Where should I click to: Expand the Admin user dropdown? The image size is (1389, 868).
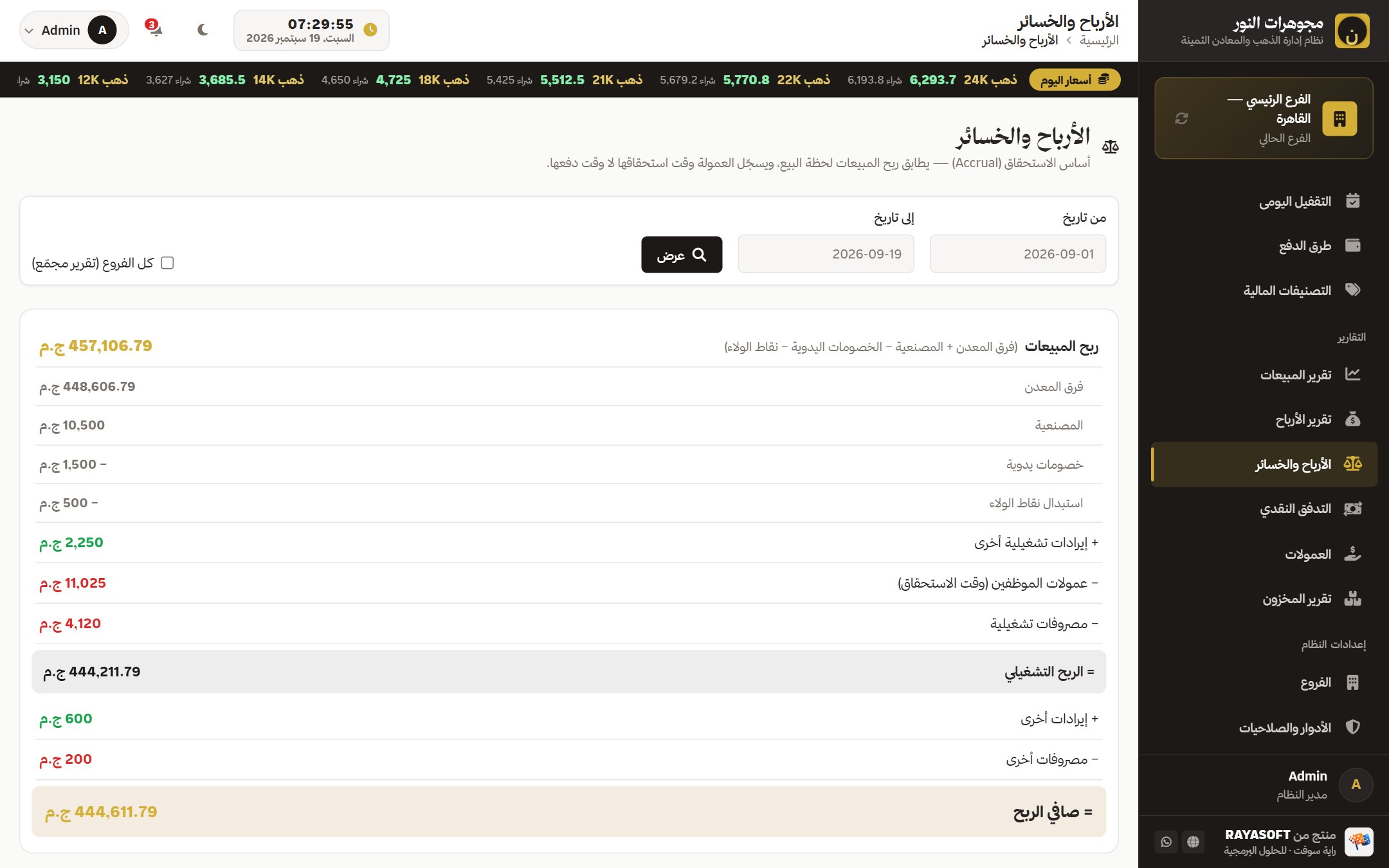point(74,30)
